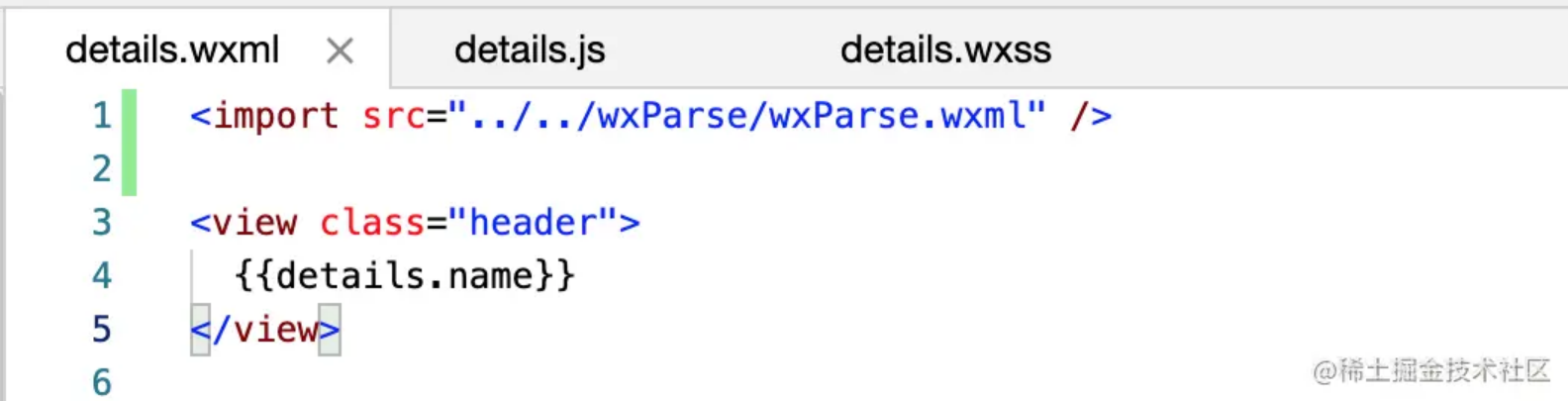
Task: Click the "header" class value string
Action: 534,223
